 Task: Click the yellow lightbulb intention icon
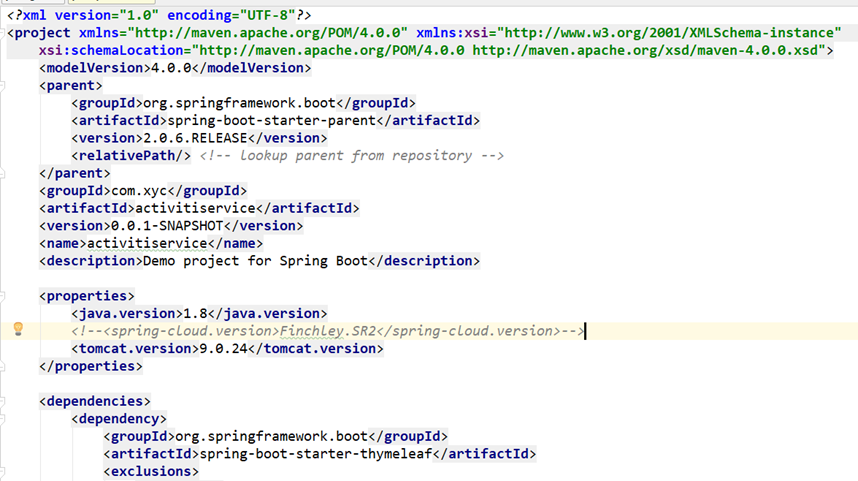tap(18, 329)
